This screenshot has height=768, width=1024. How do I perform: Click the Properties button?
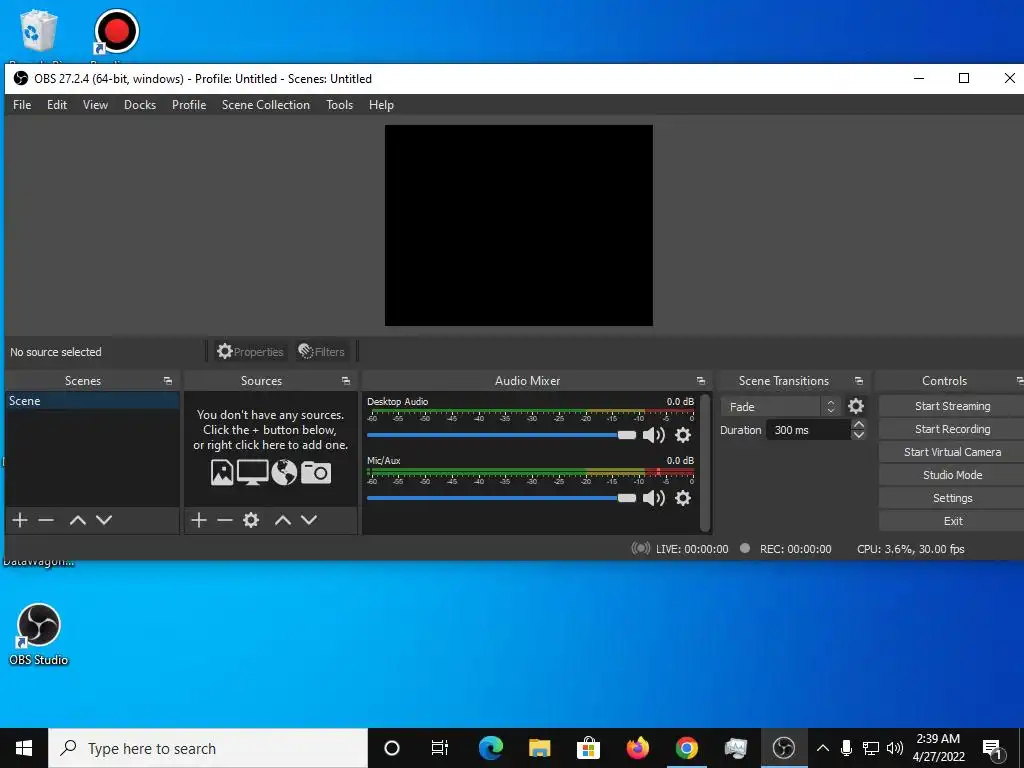(x=251, y=351)
